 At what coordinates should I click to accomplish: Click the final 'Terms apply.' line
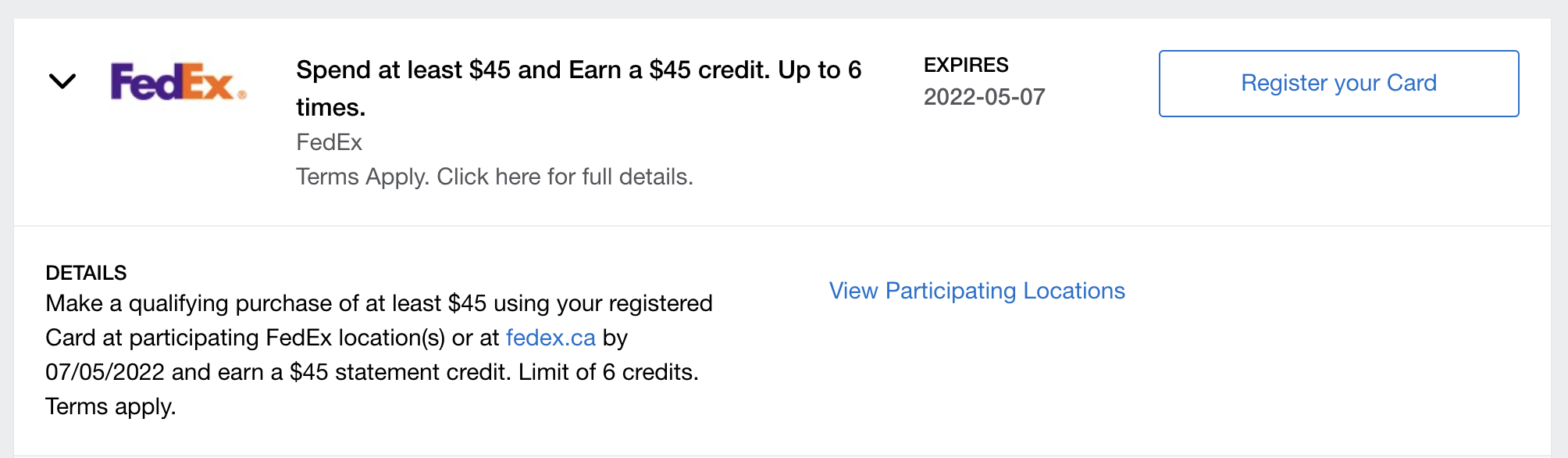coord(110,406)
